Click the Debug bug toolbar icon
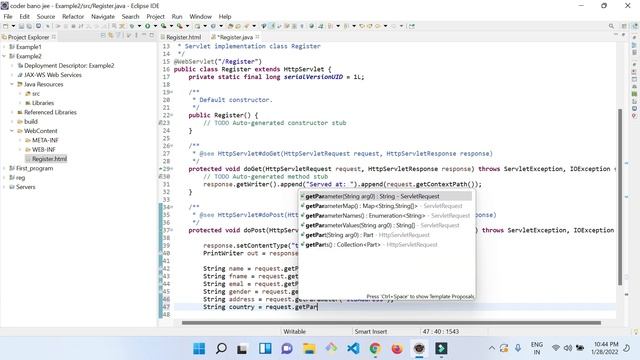 coord(132,26)
